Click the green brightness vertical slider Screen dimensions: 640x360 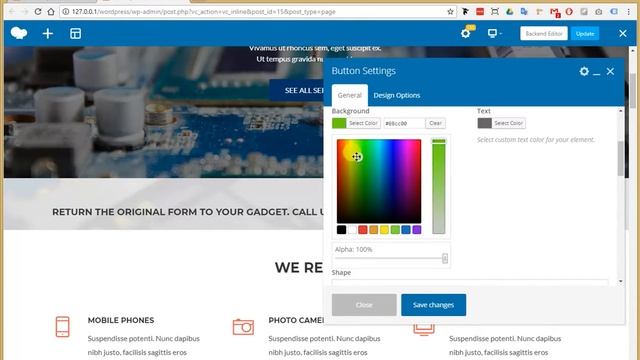[439, 186]
